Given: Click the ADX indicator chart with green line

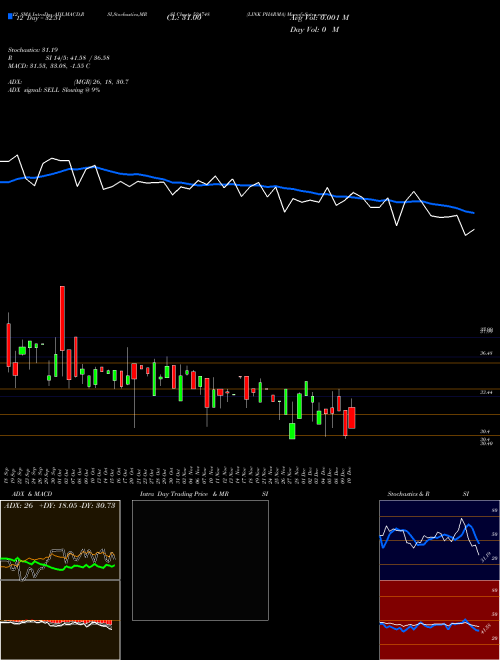Looking at the screenshot, I should (60, 540).
